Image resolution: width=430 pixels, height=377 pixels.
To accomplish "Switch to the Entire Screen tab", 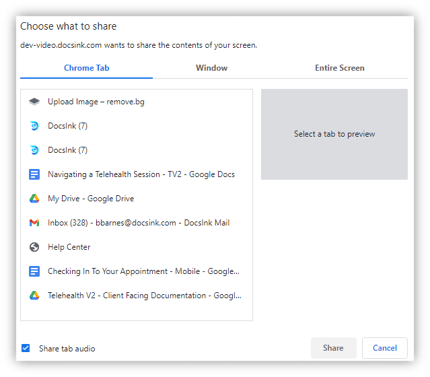I will point(339,68).
